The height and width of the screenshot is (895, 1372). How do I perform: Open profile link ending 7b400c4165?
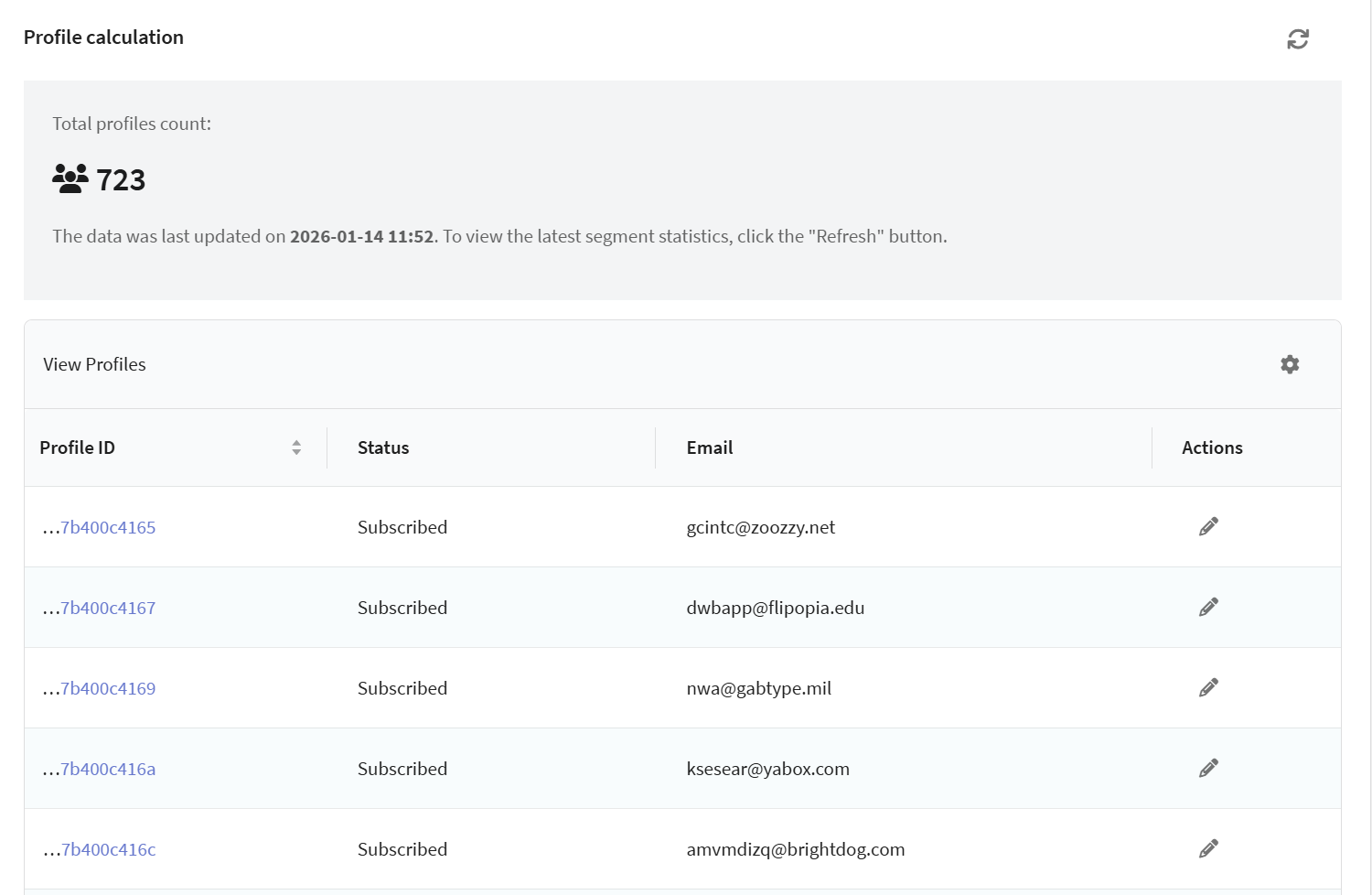(108, 528)
